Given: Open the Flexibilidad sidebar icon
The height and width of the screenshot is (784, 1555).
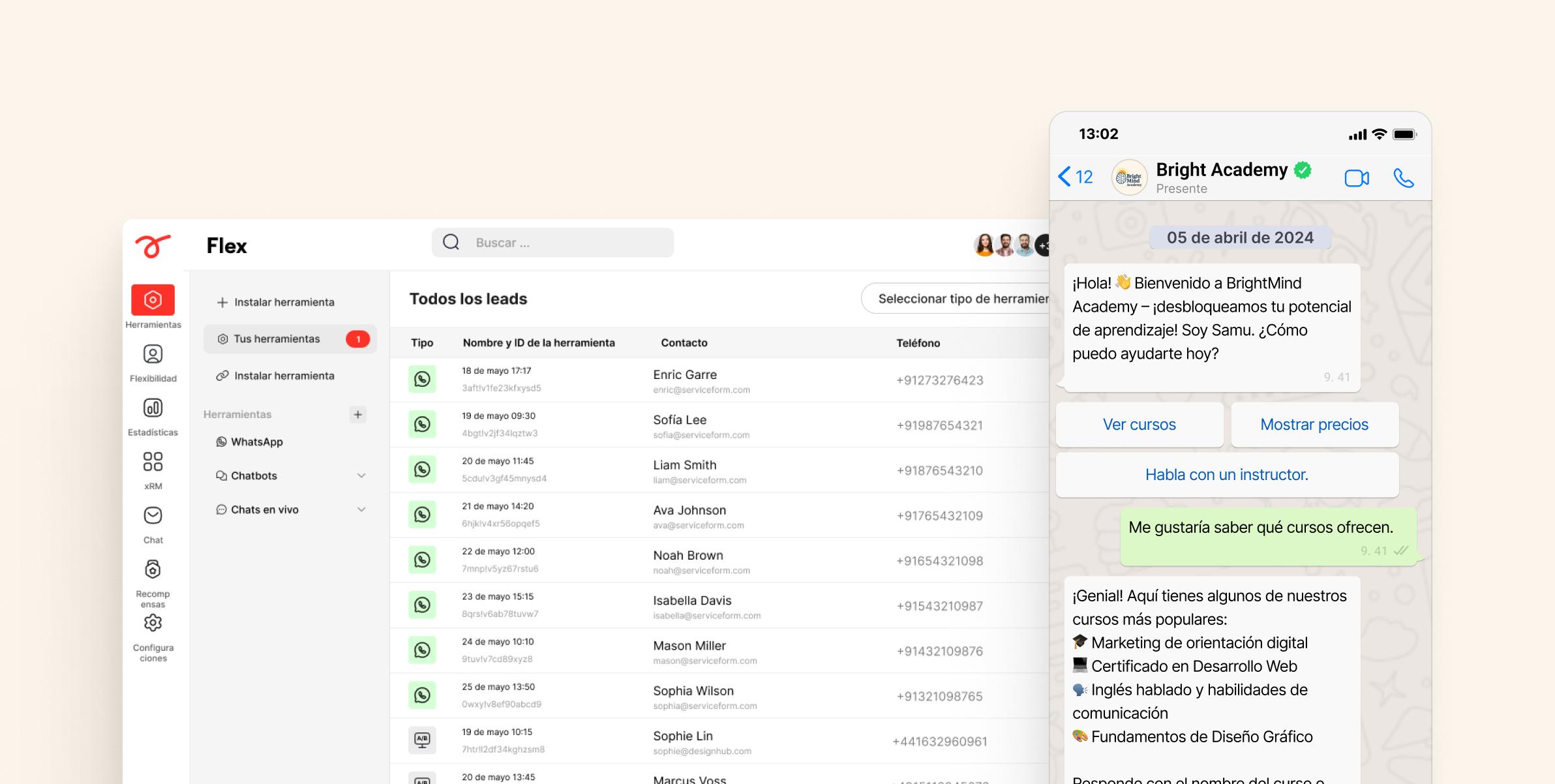Looking at the screenshot, I should coord(153,354).
